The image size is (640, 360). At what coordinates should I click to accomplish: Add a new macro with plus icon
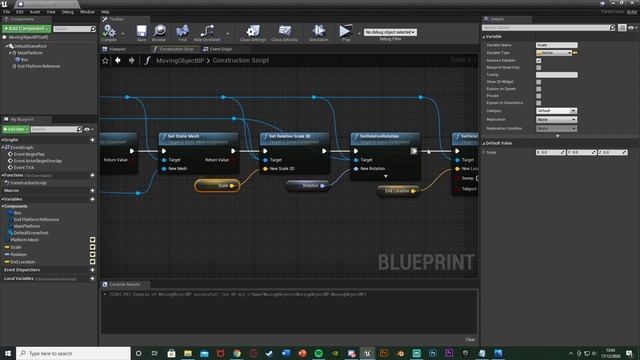click(92, 191)
